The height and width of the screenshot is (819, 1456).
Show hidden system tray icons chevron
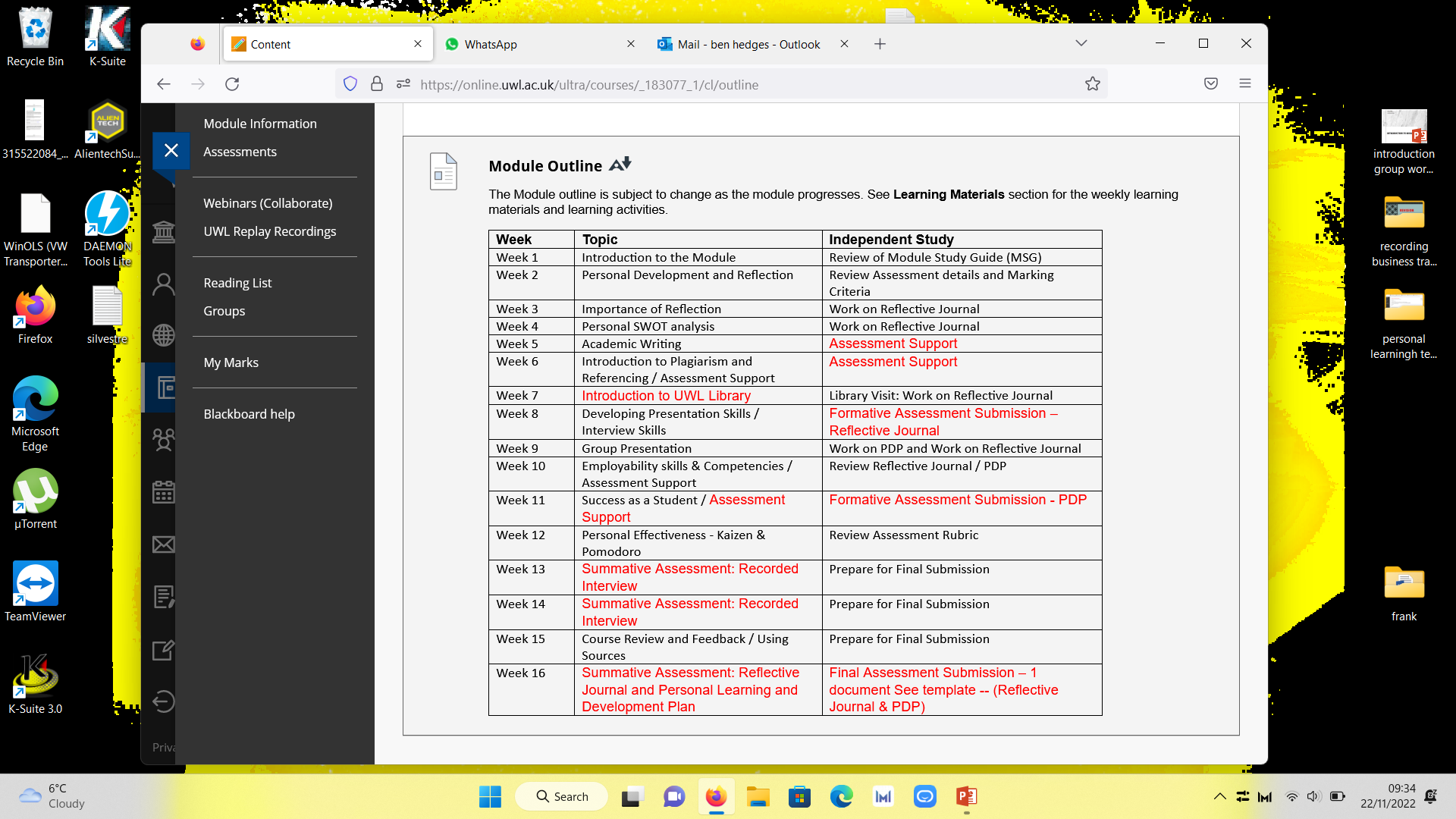[1219, 796]
